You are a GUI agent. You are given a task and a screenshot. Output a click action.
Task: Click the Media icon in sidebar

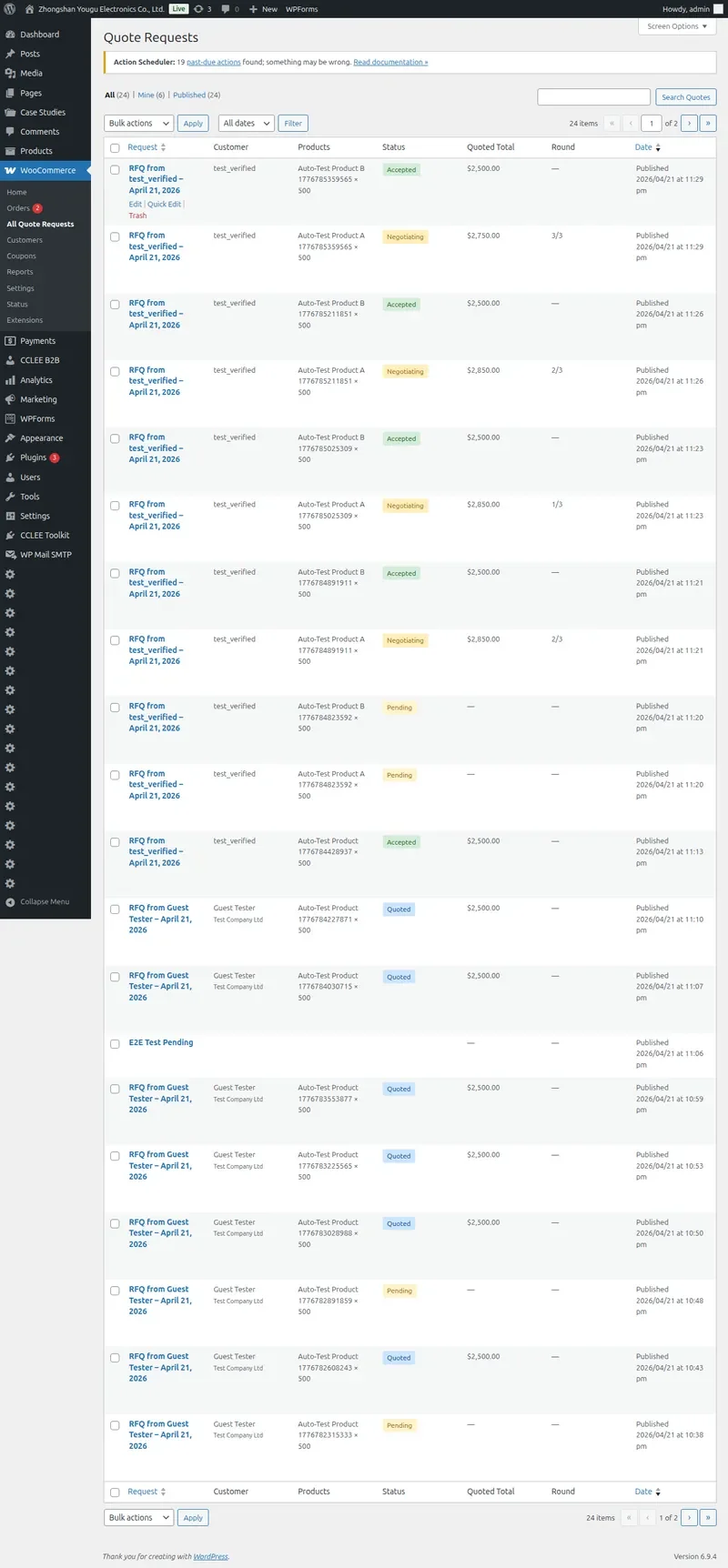pos(10,73)
